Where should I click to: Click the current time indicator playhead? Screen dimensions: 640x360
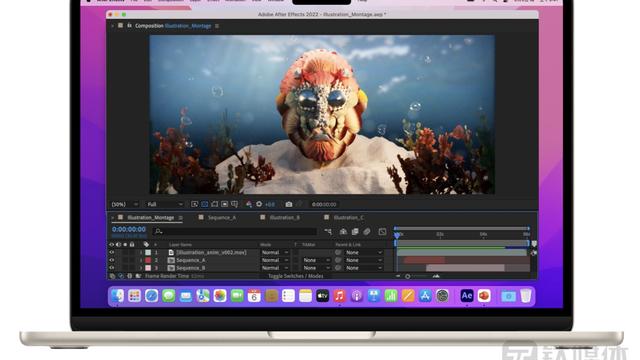397,235
